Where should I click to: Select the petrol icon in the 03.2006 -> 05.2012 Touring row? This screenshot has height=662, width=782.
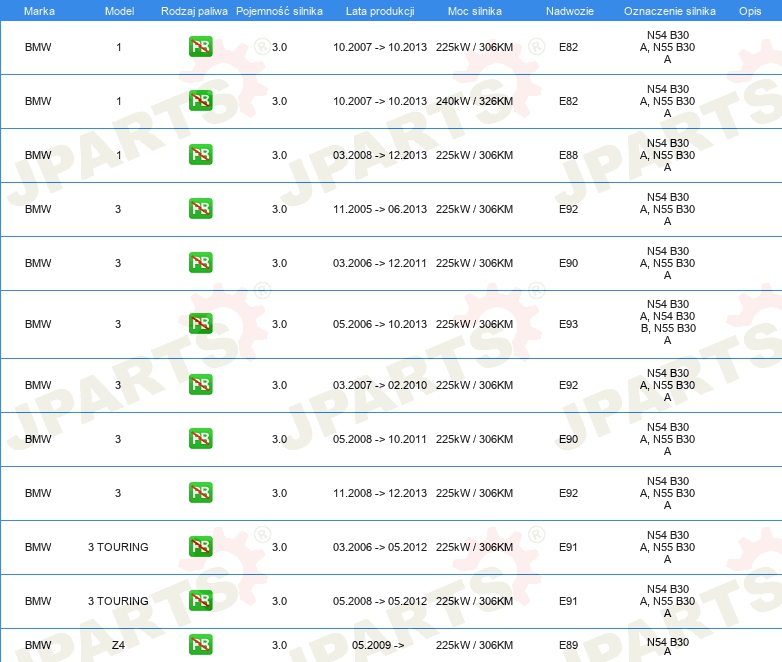coord(200,546)
